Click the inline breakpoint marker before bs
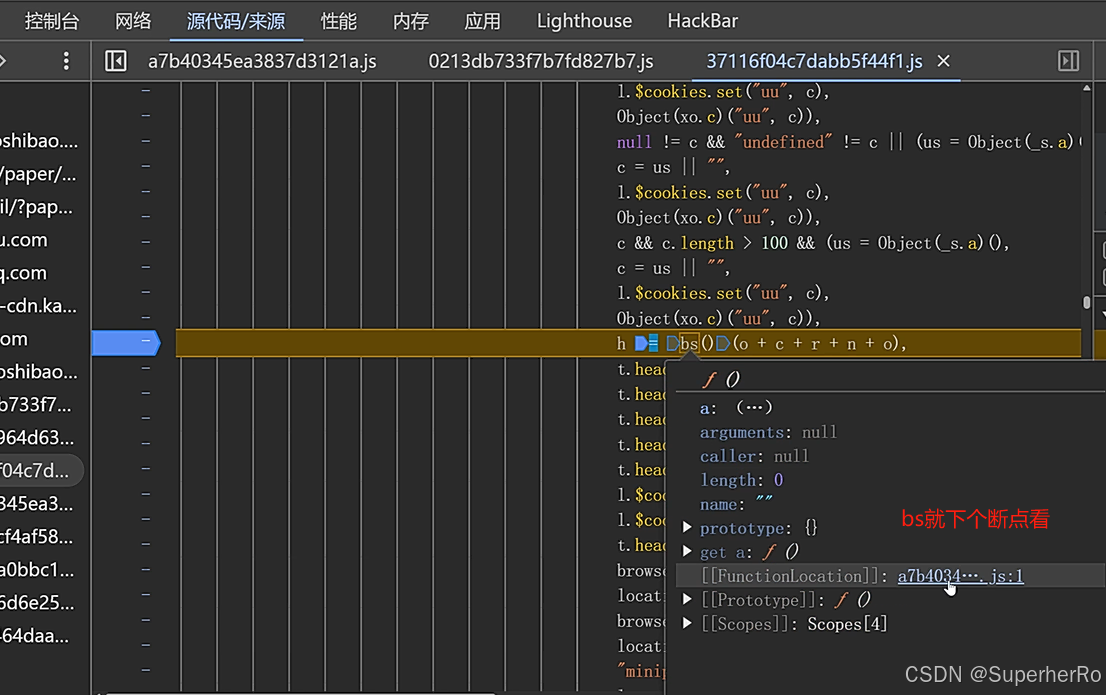The image size is (1106, 695). pyautogui.click(x=672, y=344)
